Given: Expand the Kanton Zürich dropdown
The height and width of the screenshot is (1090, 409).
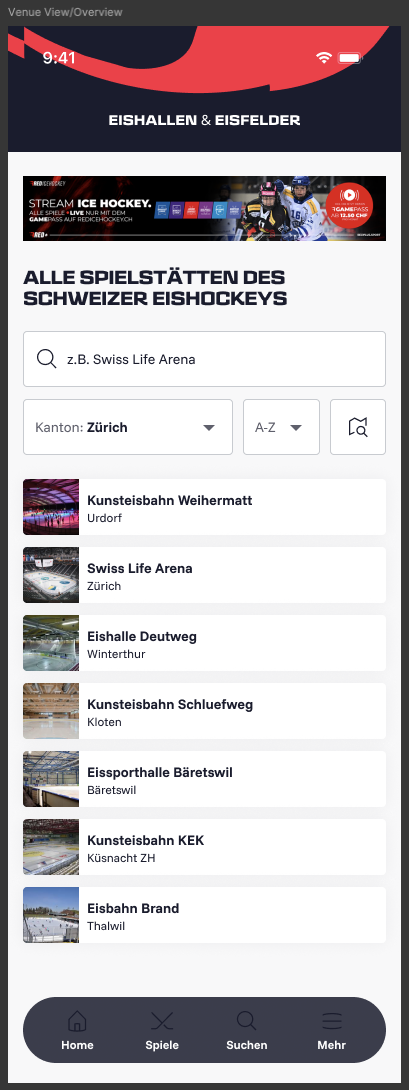Looking at the screenshot, I should click(x=128, y=427).
